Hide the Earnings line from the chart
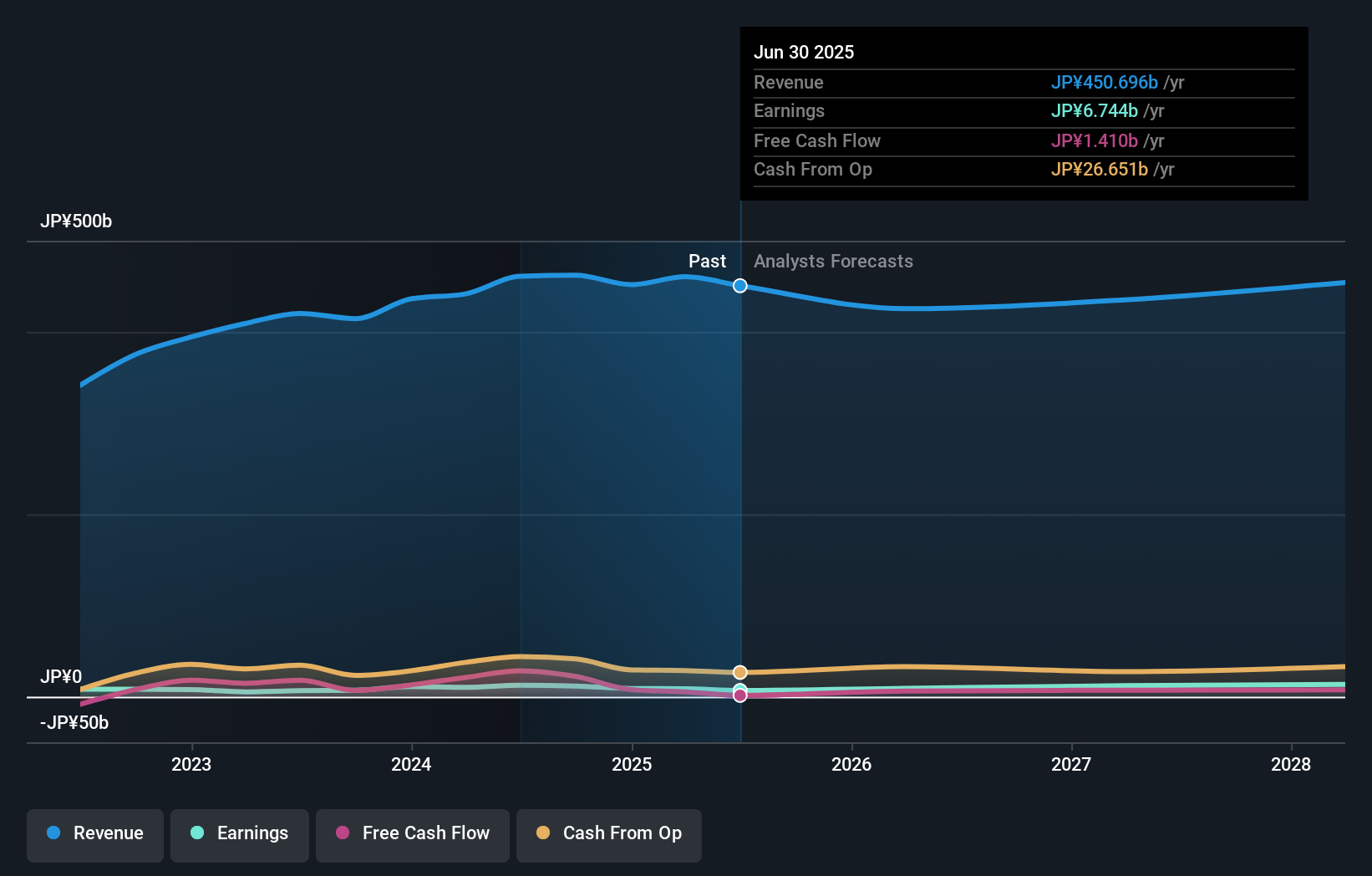The width and height of the screenshot is (1372, 876). point(240,835)
